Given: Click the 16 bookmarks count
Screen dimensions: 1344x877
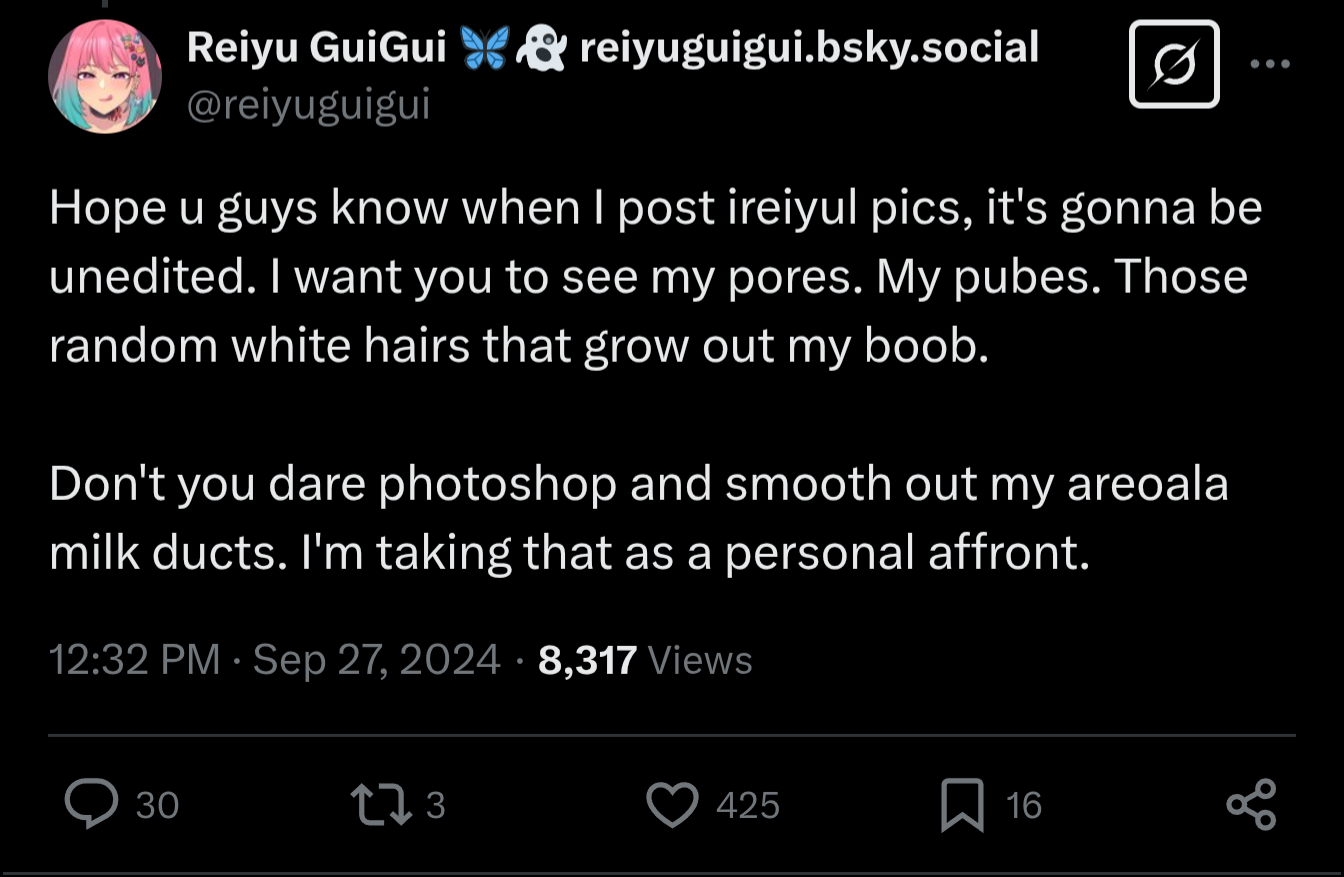Looking at the screenshot, I should [1024, 805].
